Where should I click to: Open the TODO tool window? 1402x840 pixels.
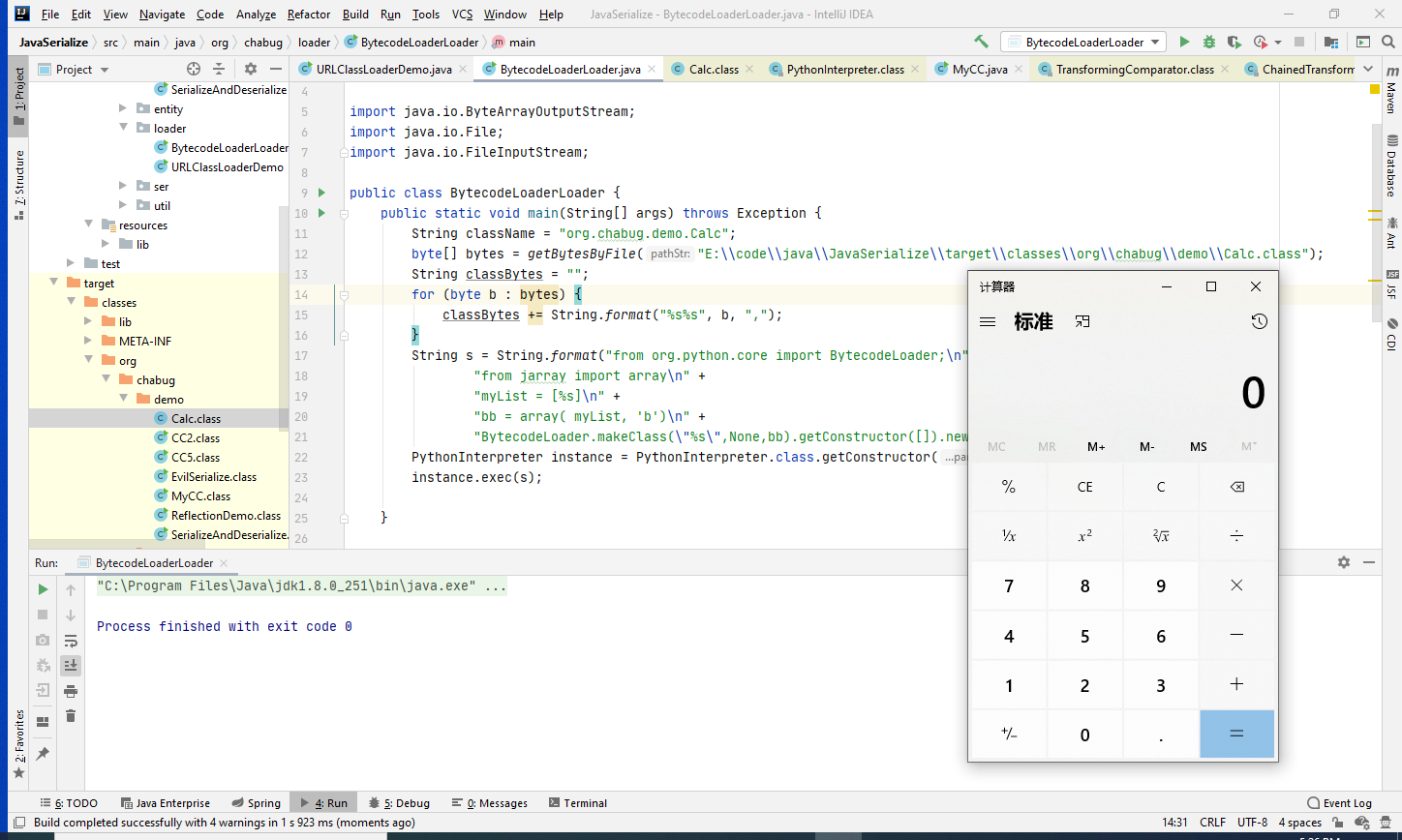pos(69,802)
